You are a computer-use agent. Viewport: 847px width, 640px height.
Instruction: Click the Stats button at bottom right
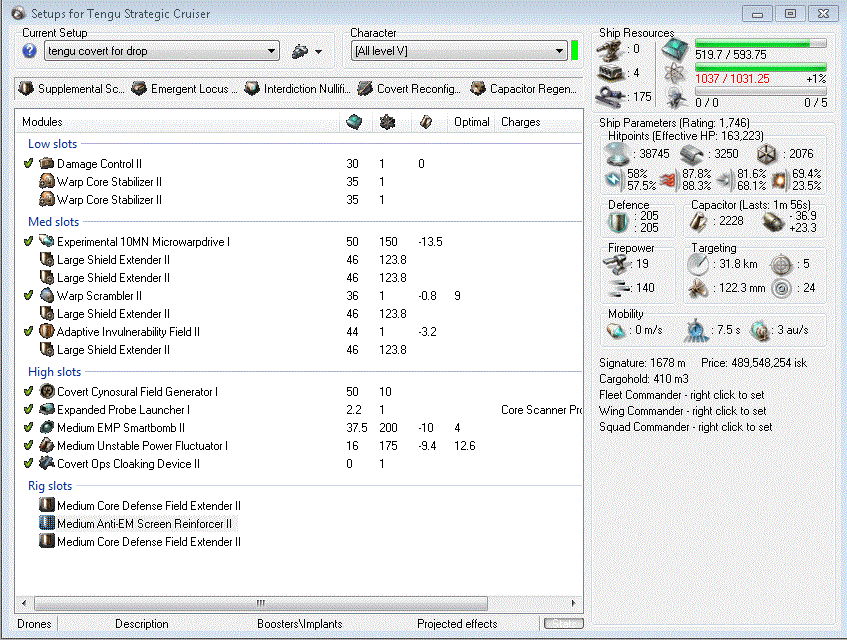click(x=563, y=624)
